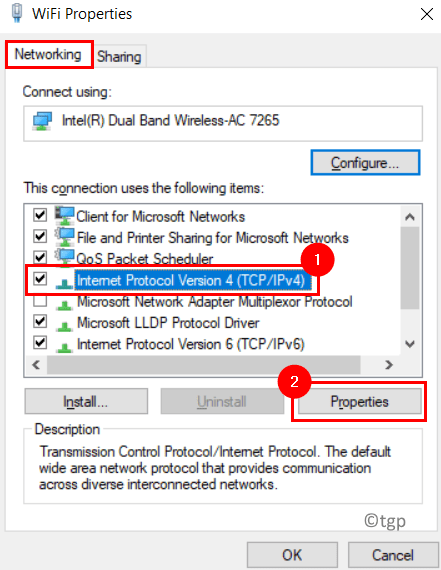Open the Configure adapter button
The width and height of the screenshot is (441, 570).
[365, 163]
